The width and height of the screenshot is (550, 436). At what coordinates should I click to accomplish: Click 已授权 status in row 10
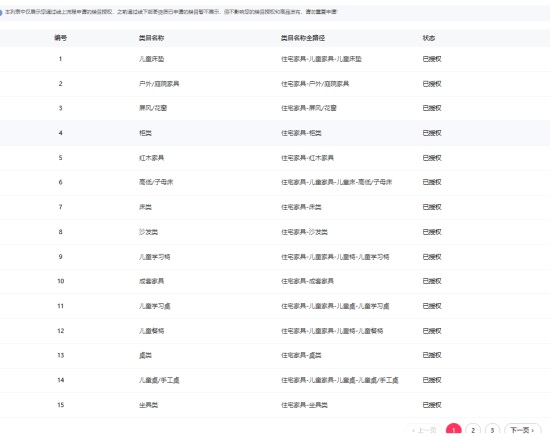pyautogui.click(x=432, y=281)
